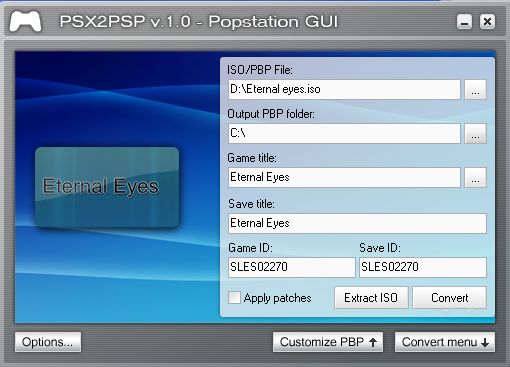Click the Game ID field
This screenshot has height=367, width=510.
point(292,267)
